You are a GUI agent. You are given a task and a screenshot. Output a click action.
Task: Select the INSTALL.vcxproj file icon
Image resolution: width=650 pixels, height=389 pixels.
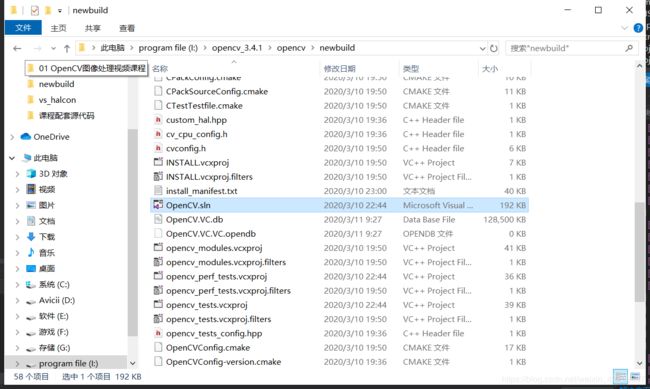(158, 162)
